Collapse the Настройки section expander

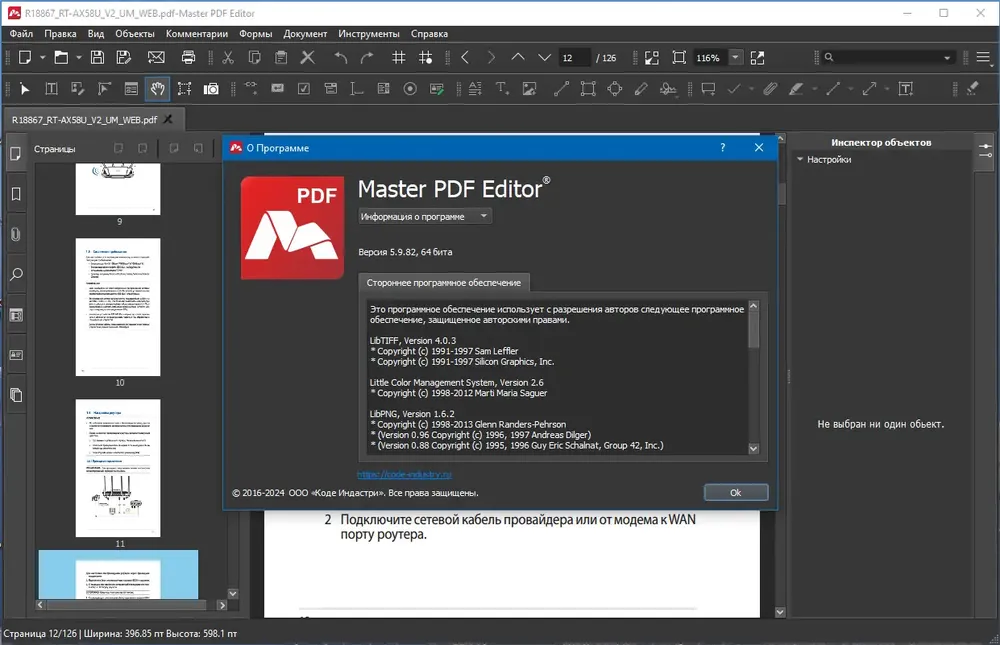click(800, 159)
